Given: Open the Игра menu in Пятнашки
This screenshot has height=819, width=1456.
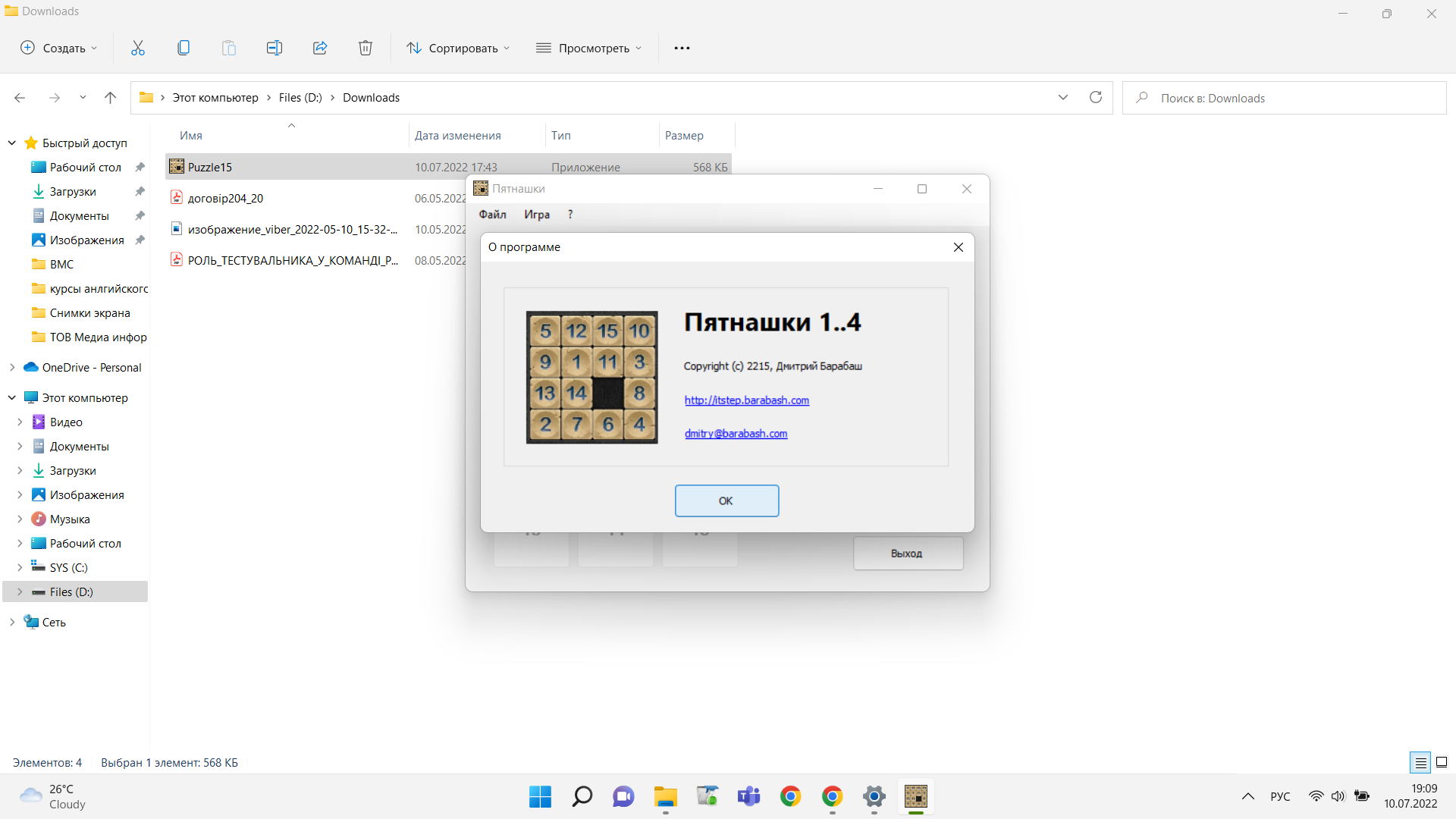Looking at the screenshot, I should click(x=536, y=215).
